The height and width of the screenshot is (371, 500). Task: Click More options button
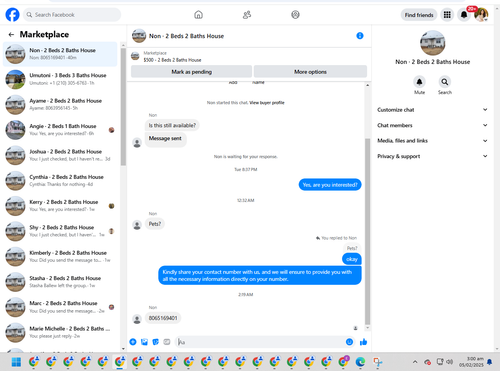pyautogui.click(x=310, y=72)
